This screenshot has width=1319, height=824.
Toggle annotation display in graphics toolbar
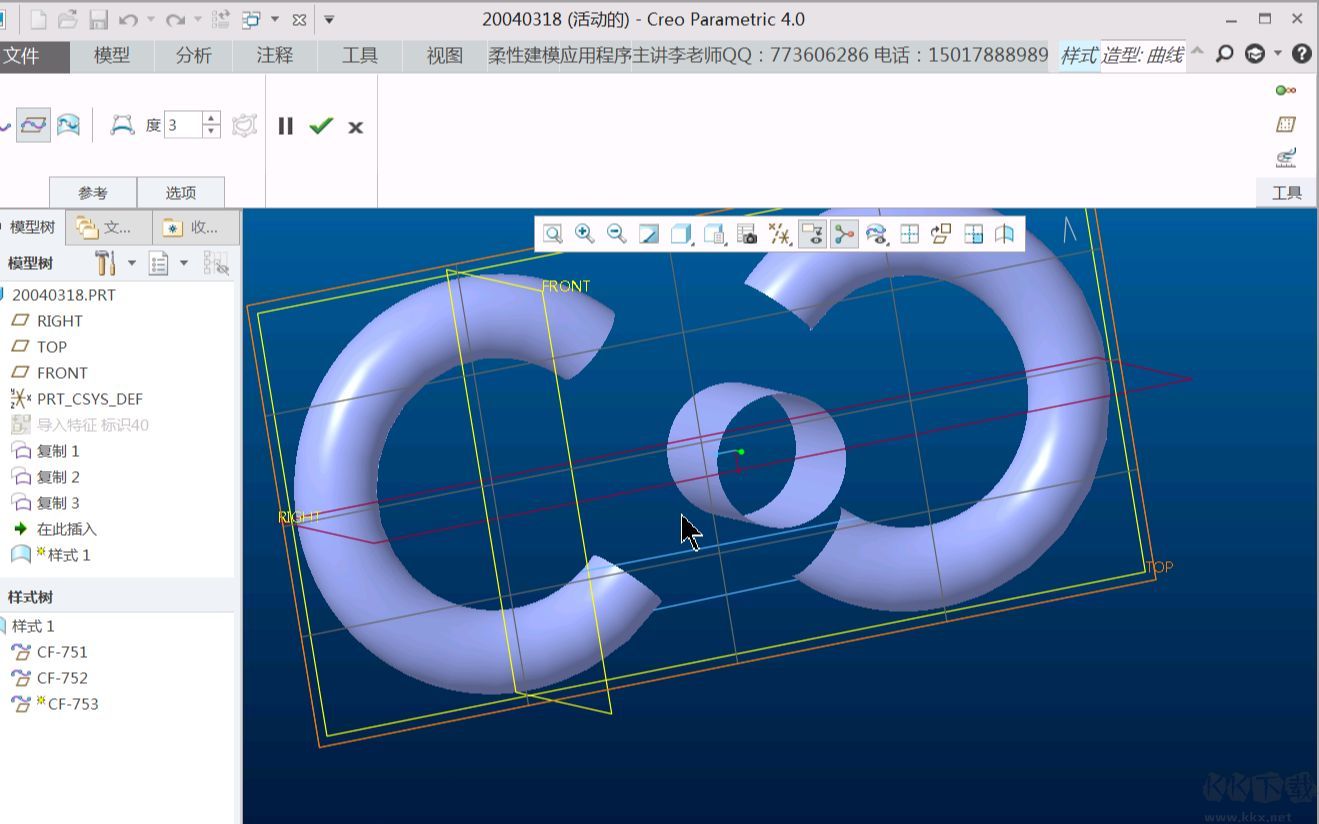812,234
